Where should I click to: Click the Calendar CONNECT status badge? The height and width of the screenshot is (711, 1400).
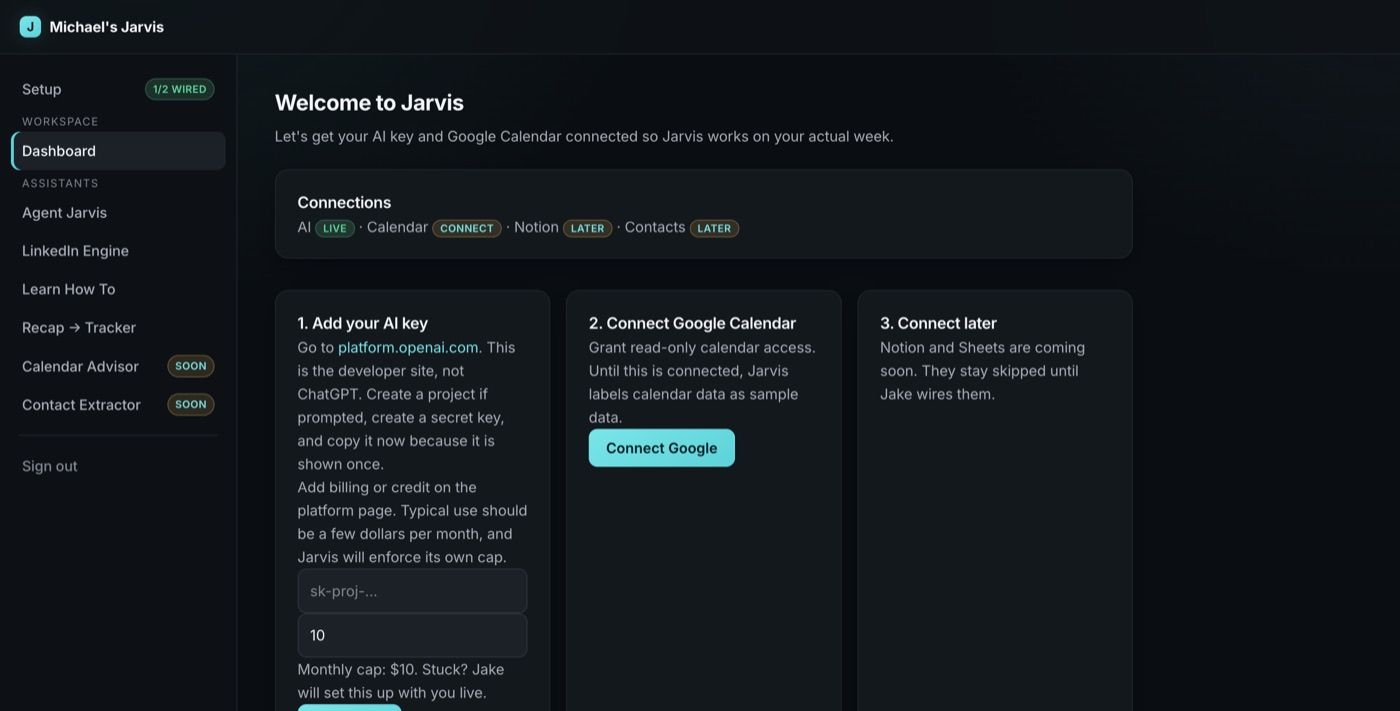(x=467, y=228)
